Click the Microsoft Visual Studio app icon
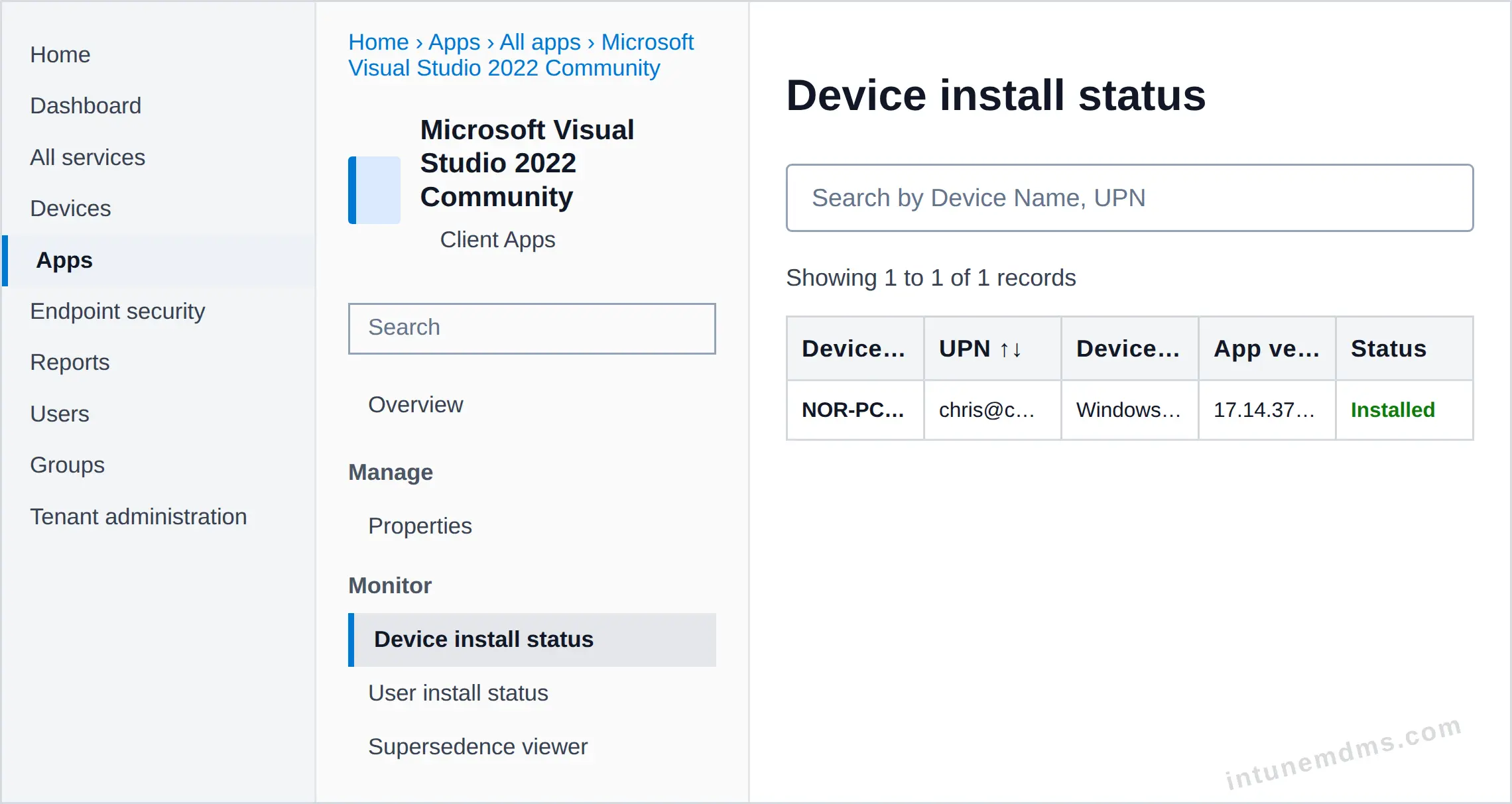 coord(374,190)
